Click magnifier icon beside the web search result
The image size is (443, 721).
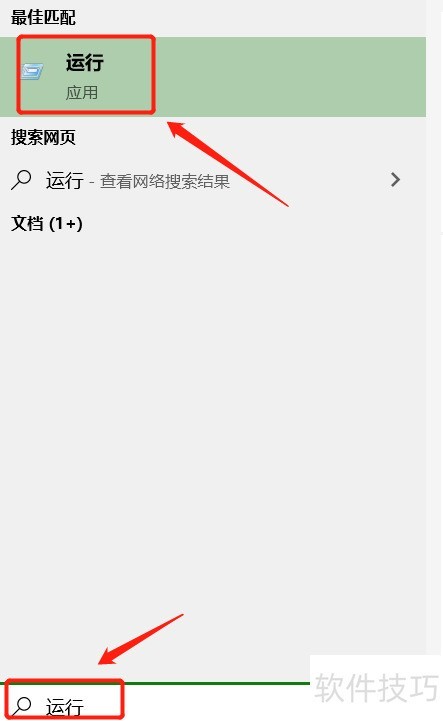[x=21, y=180]
